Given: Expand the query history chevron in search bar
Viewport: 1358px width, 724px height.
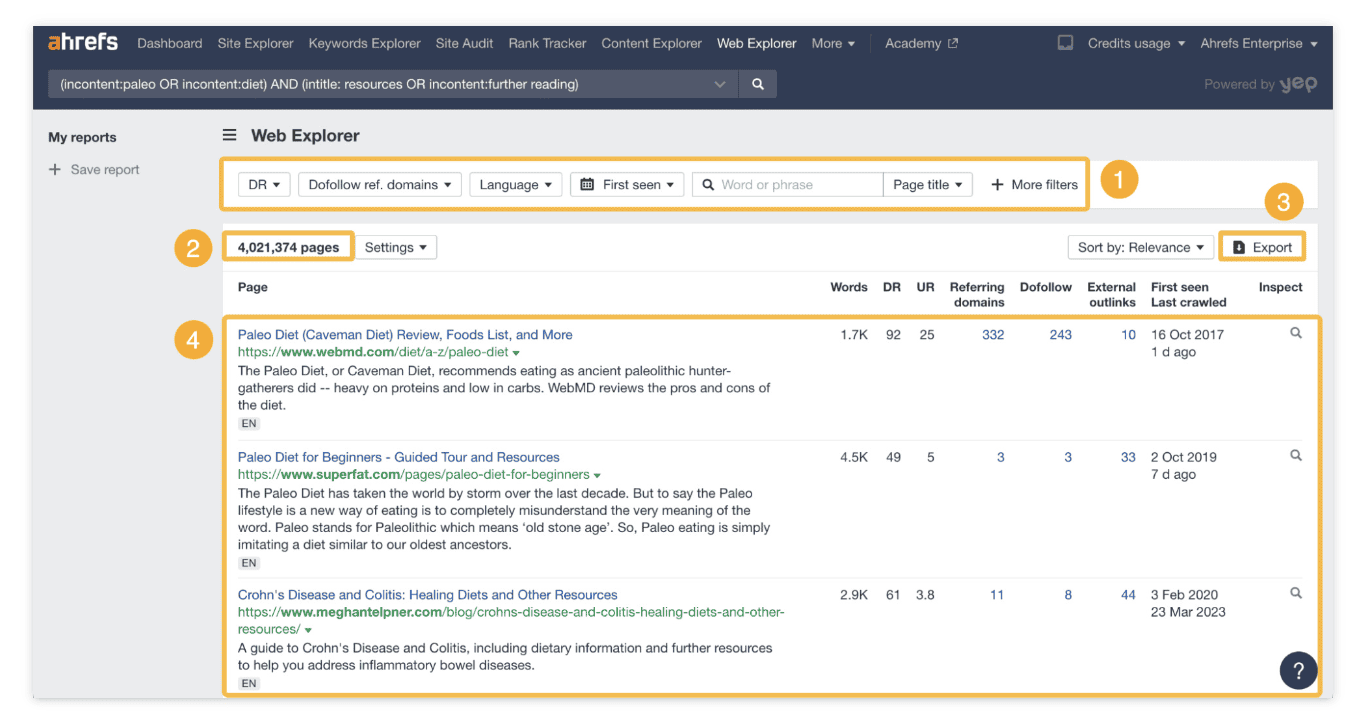Looking at the screenshot, I should click(x=720, y=85).
